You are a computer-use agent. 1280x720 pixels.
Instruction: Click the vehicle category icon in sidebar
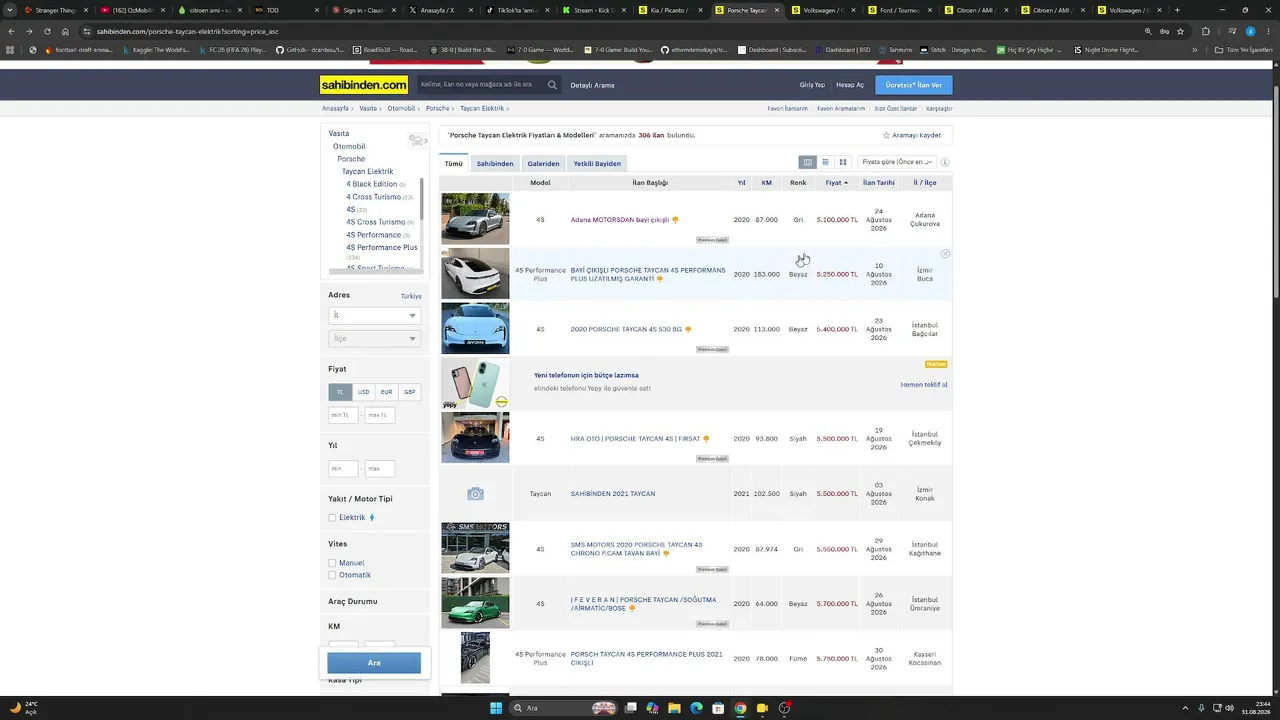click(x=417, y=140)
